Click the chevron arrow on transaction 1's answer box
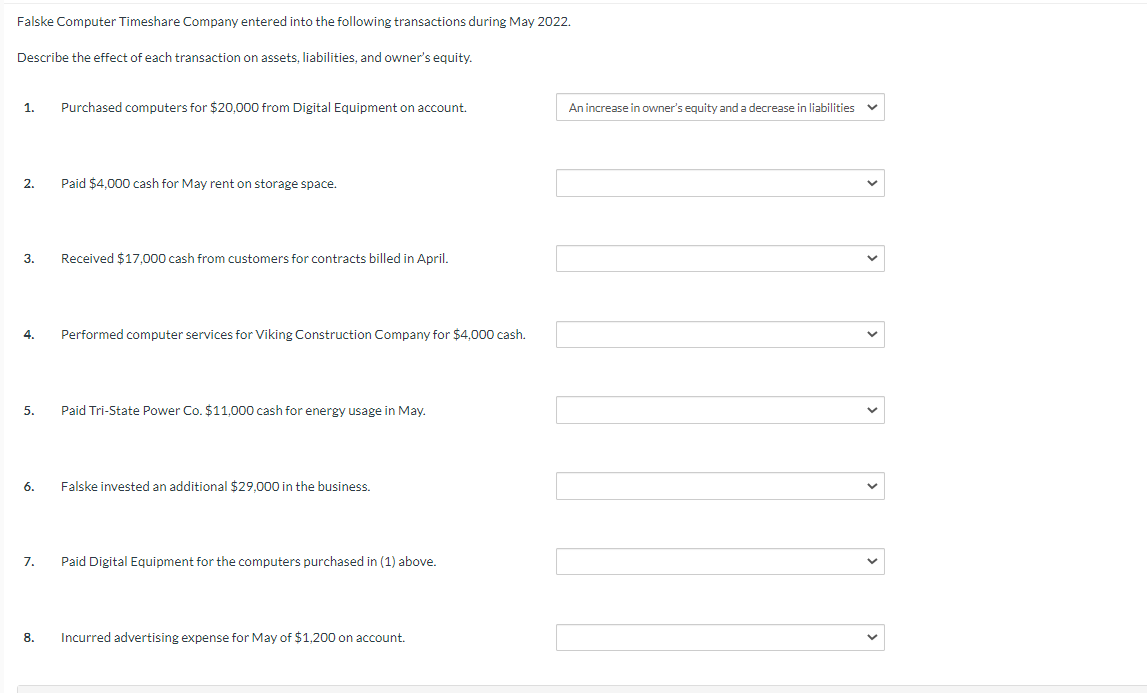 (x=872, y=107)
